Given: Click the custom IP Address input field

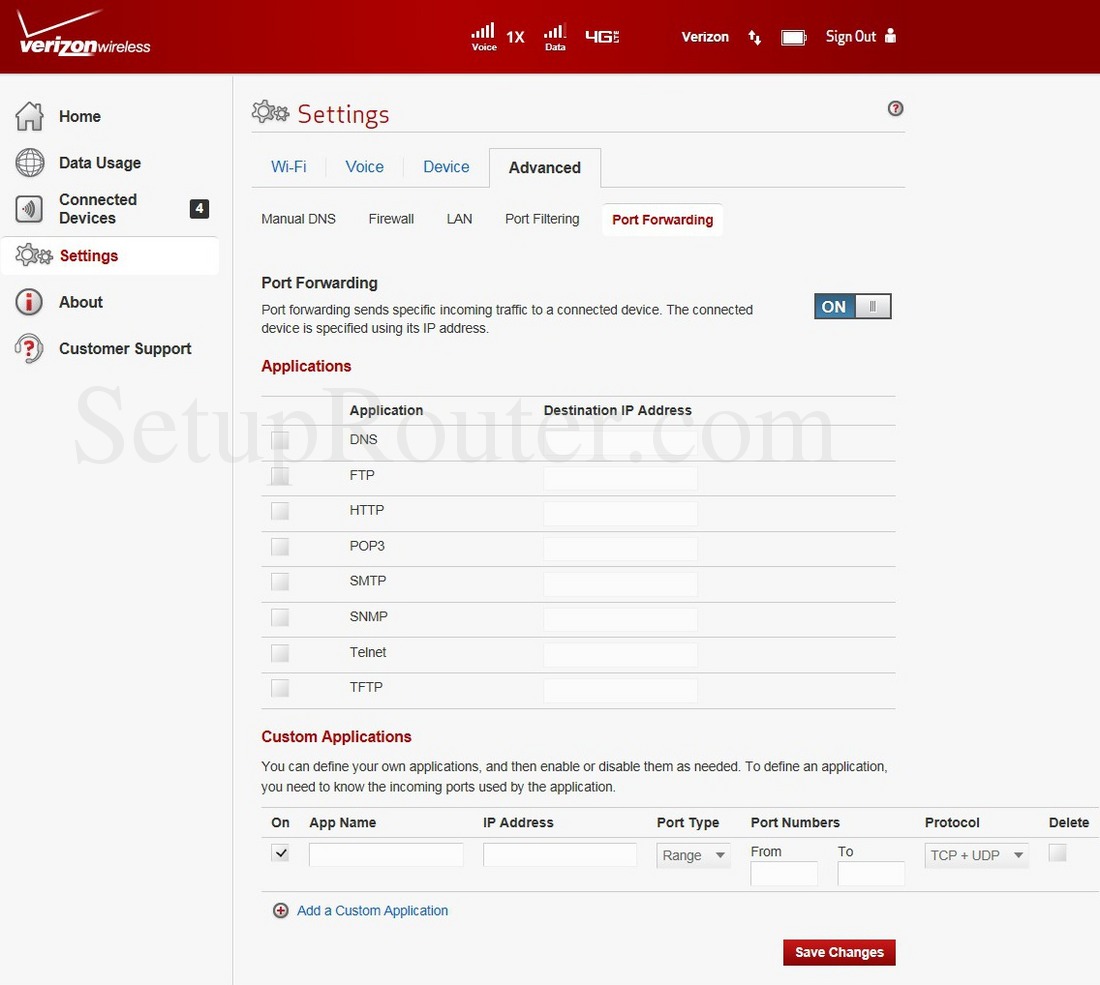Looking at the screenshot, I should [x=560, y=855].
